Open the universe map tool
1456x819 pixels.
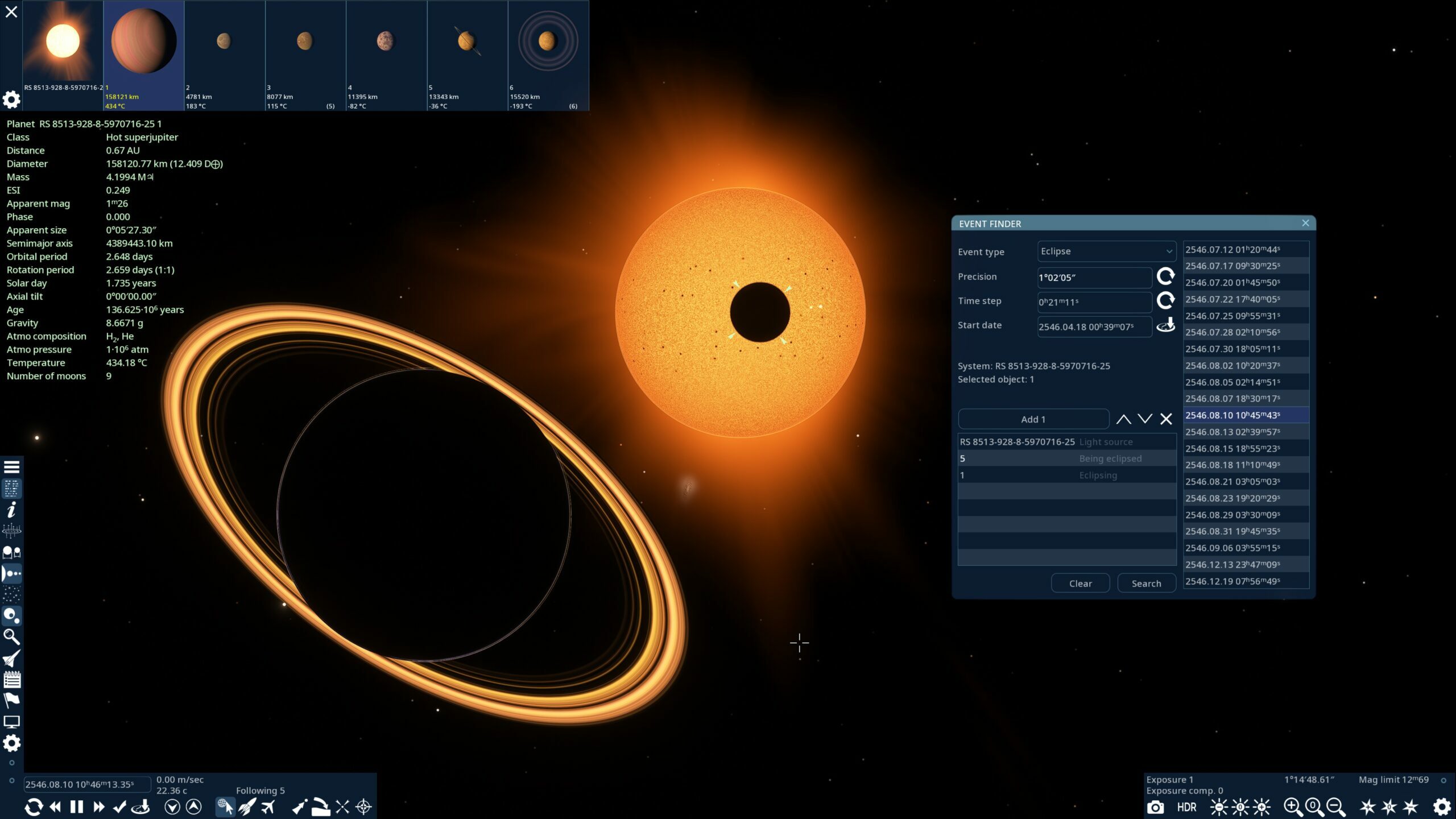pyautogui.click(x=12, y=530)
